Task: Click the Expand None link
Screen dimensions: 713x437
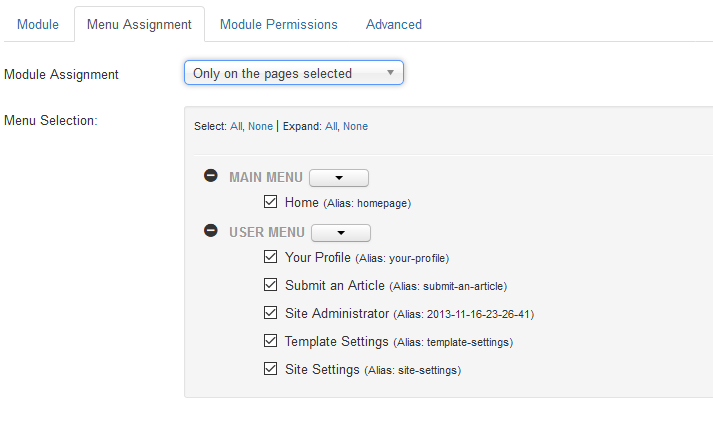Action: tap(355, 126)
